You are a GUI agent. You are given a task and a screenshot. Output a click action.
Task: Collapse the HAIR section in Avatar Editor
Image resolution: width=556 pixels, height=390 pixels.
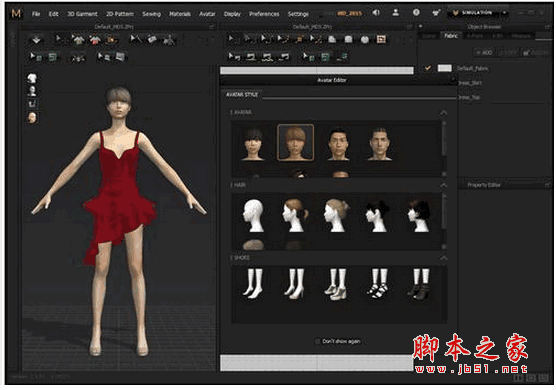click(443, 185)
